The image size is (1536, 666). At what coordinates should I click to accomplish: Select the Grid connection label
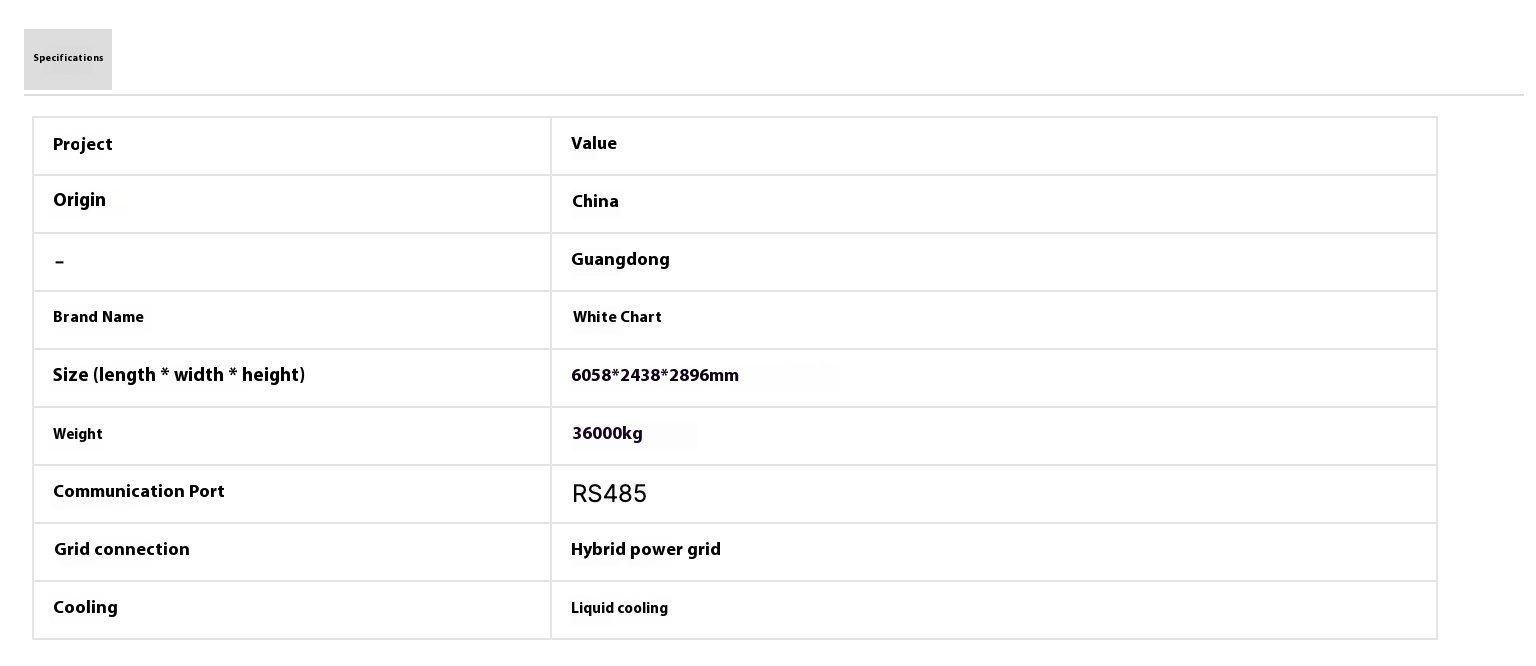coord(121,550)
